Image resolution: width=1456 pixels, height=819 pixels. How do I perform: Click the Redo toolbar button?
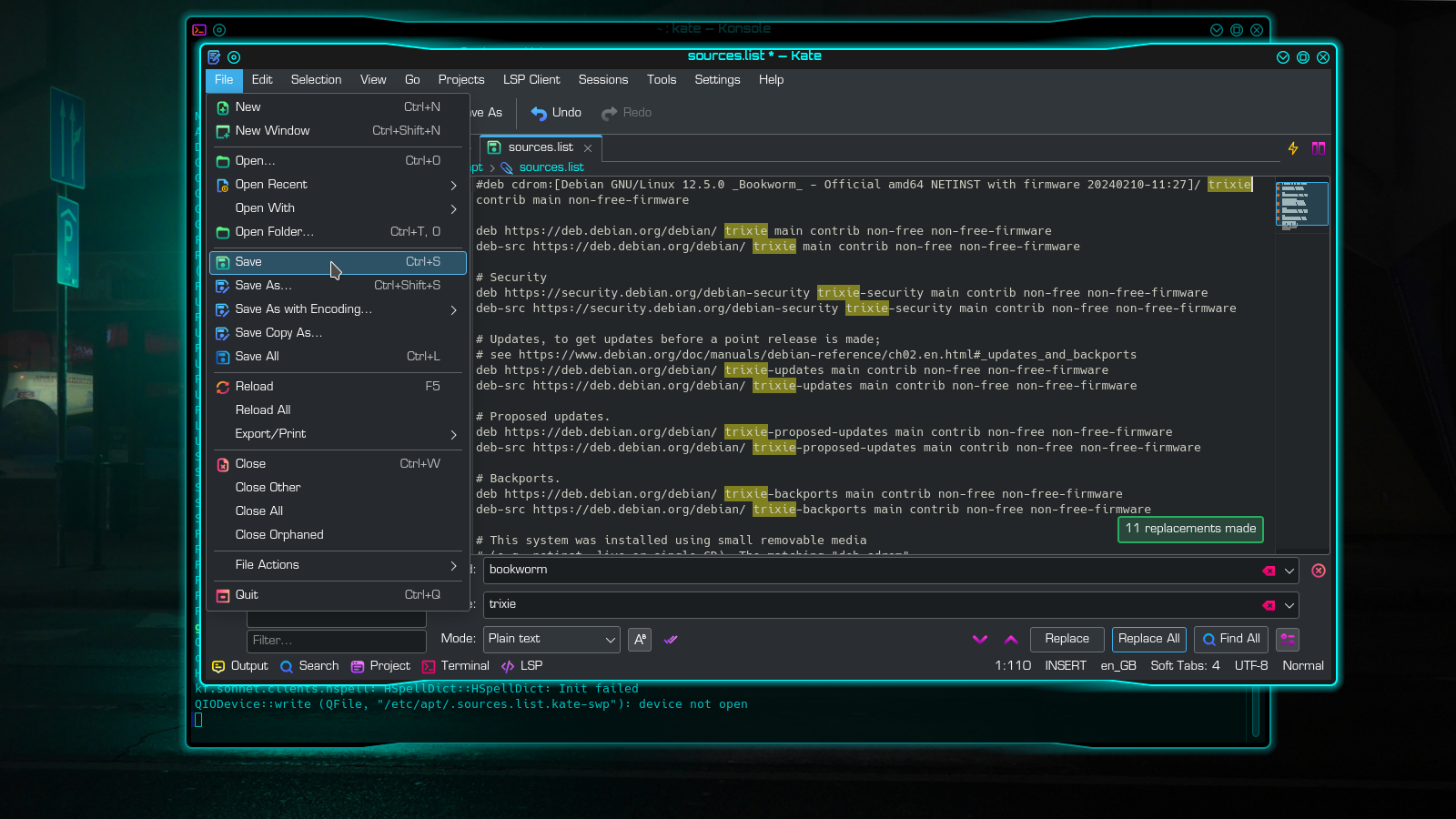(x=626, y=113)
